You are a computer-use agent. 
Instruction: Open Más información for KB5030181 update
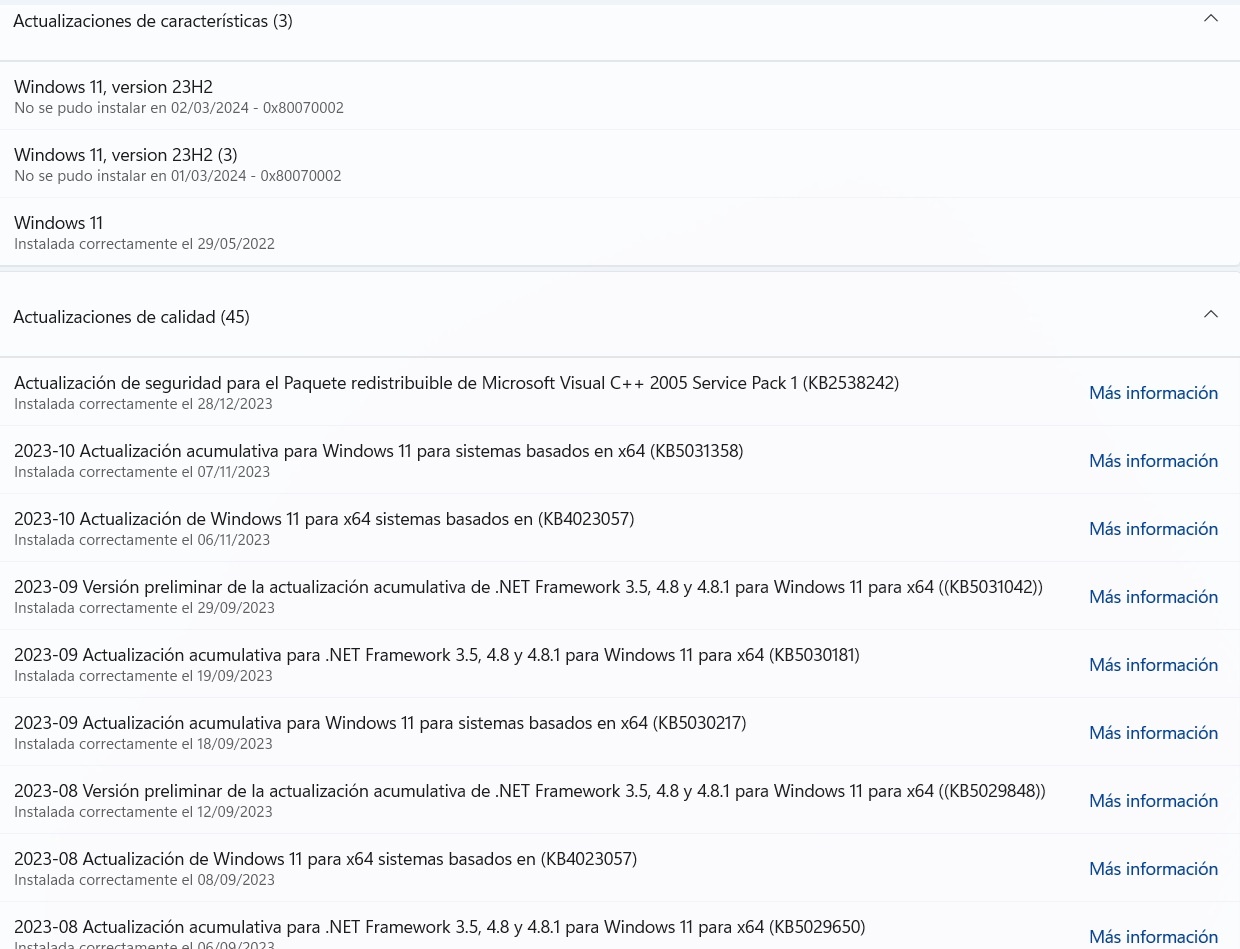pyautogui.click(x=1153, y=664)
